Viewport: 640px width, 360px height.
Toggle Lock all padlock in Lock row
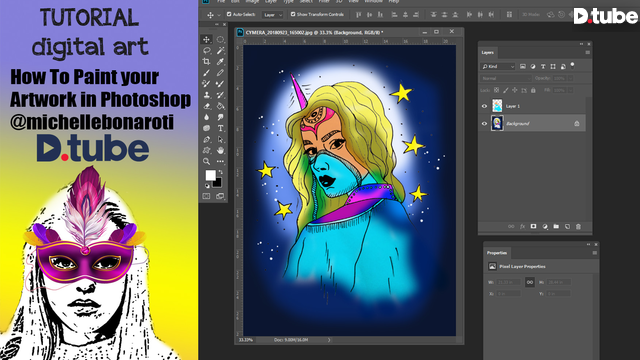pyautogui.click(x=533, y=90)
